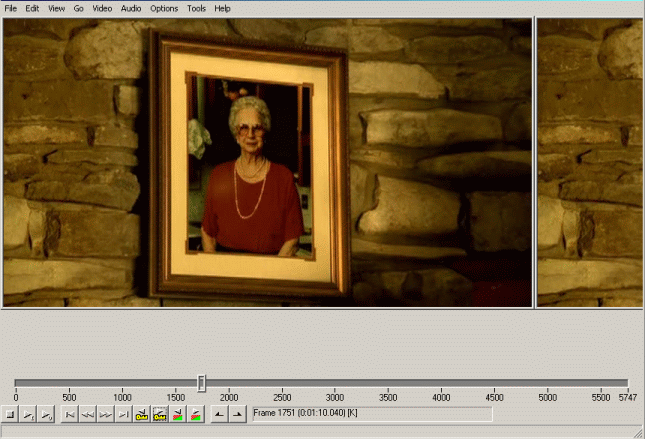
Task: Click the 4000 timeline tick label
Action: pos(441,397)
